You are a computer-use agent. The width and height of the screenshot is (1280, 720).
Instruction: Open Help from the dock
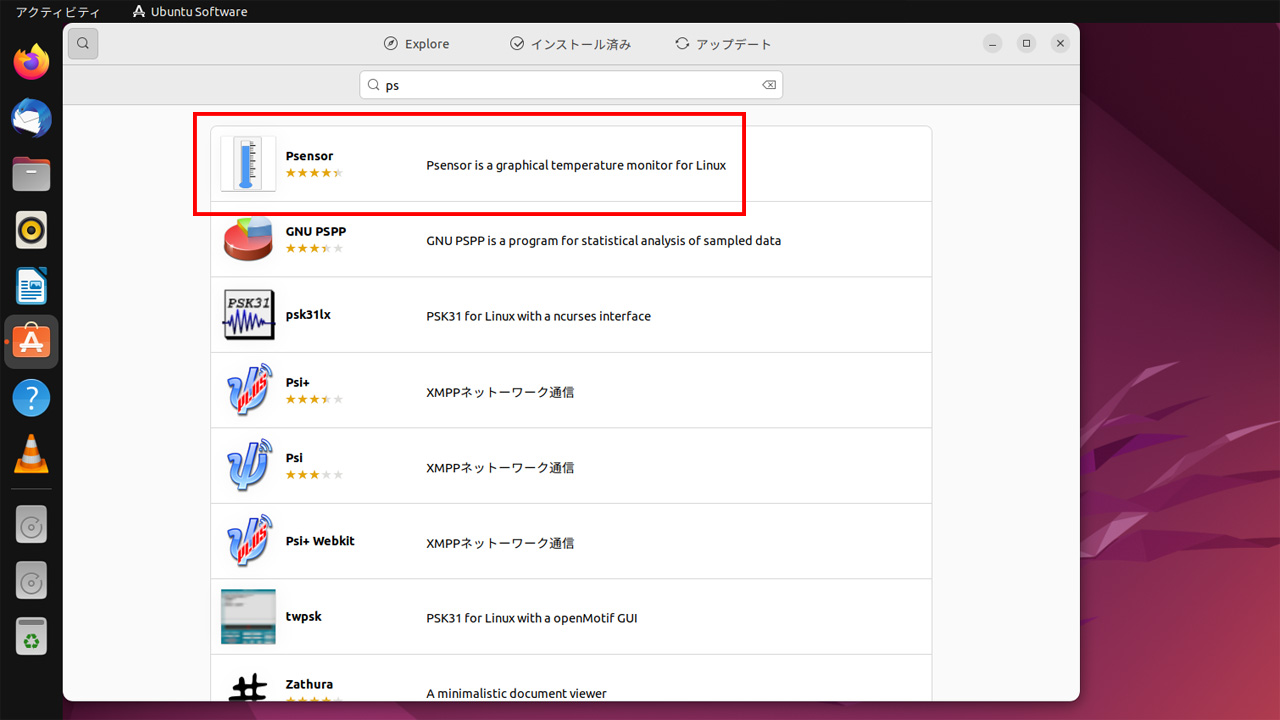click(x=32, y=398)
